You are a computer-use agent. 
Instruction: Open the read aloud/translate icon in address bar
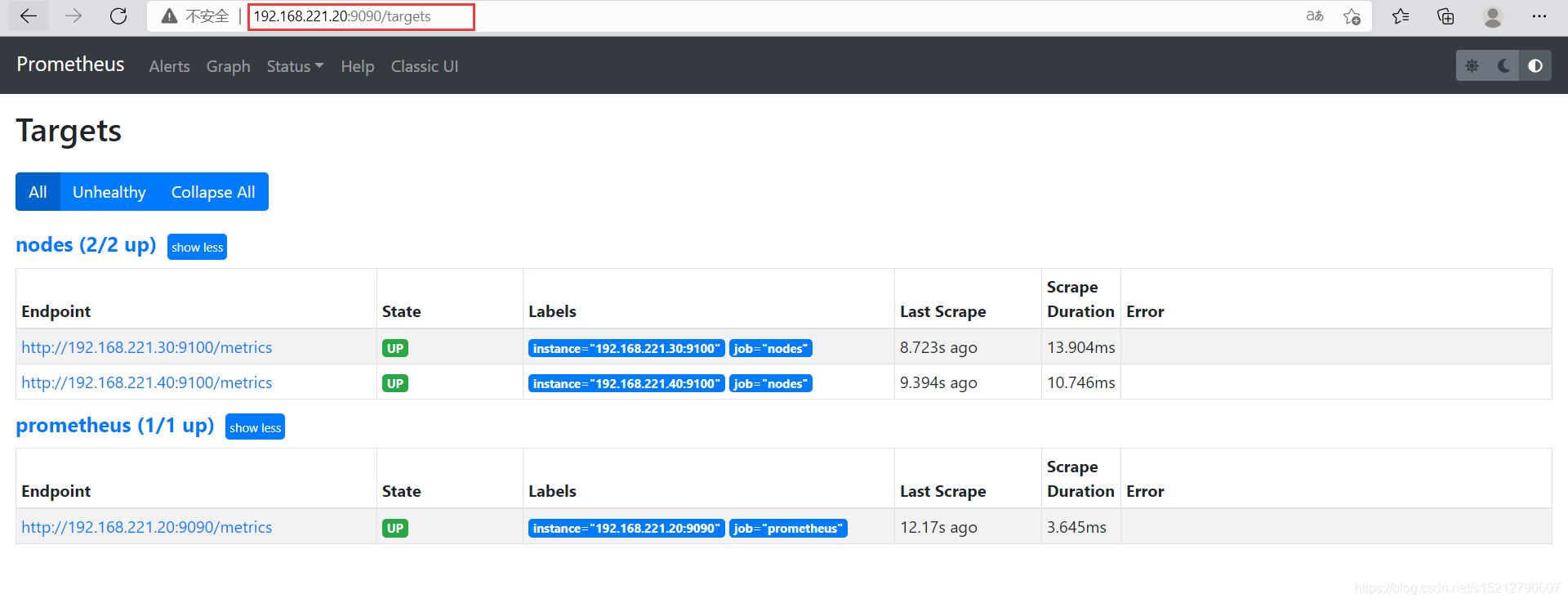[1315, 16]
